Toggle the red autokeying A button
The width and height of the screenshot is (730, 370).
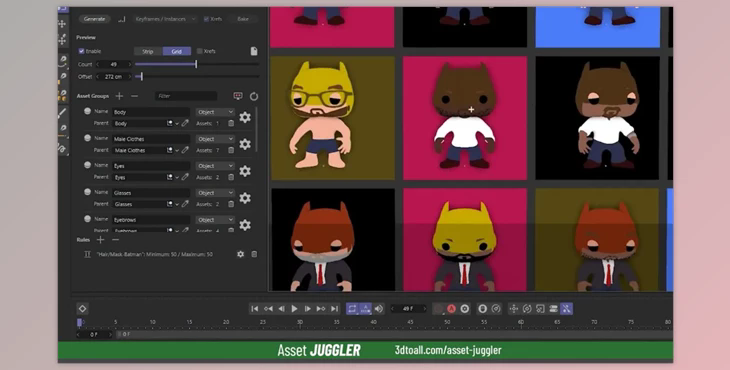point(451,309)
